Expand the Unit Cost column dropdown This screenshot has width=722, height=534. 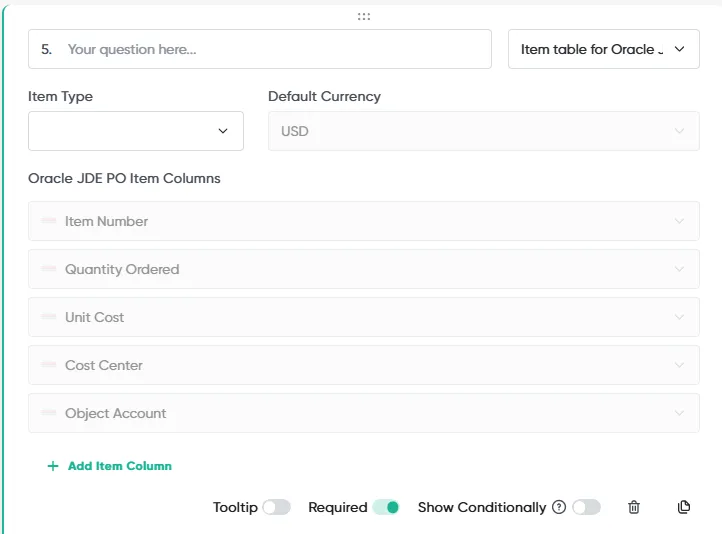(x=364, y=317)
